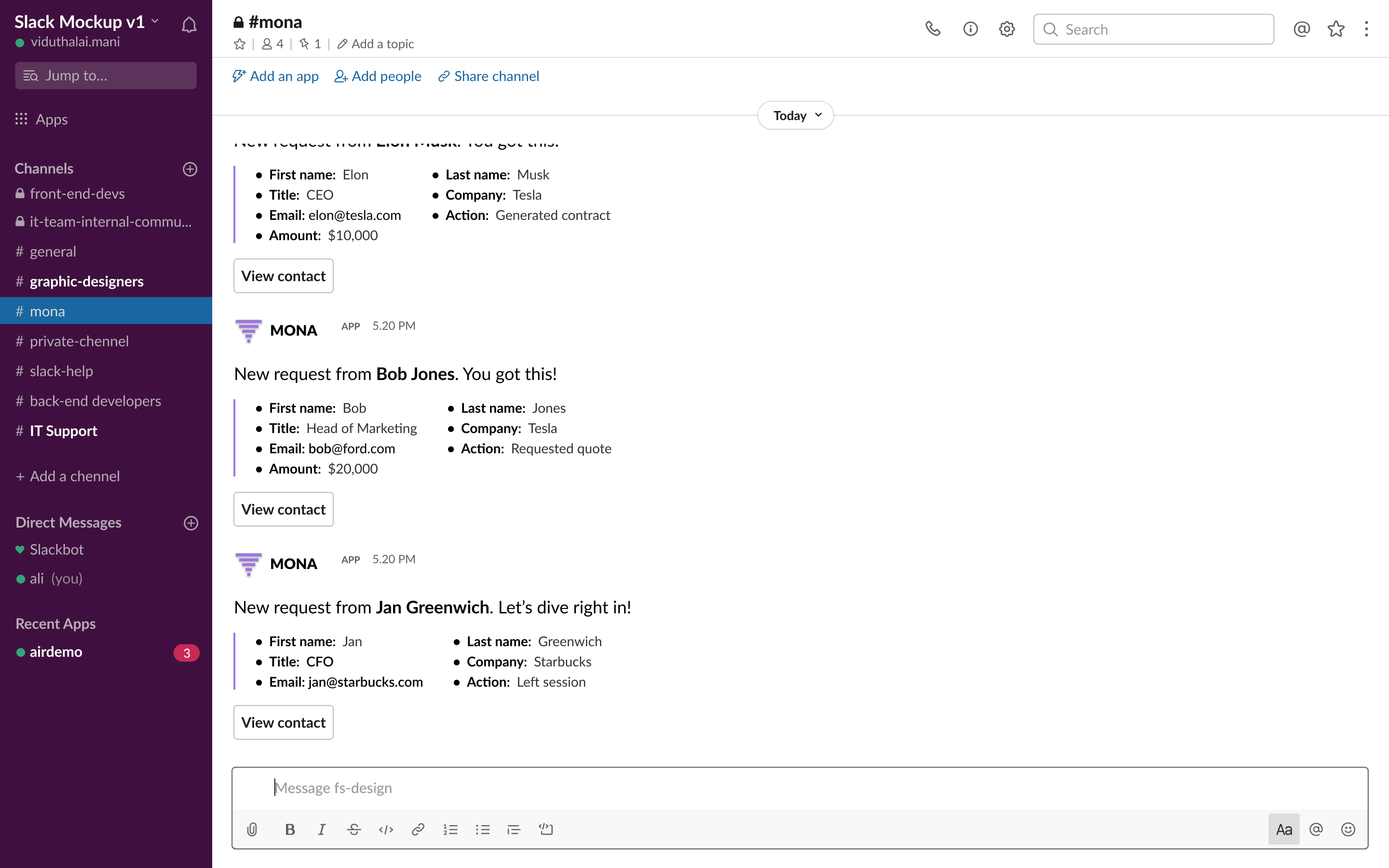The image size is (1389, 868).
Task: Open the Today date dropdown
Action: point(795,115)
